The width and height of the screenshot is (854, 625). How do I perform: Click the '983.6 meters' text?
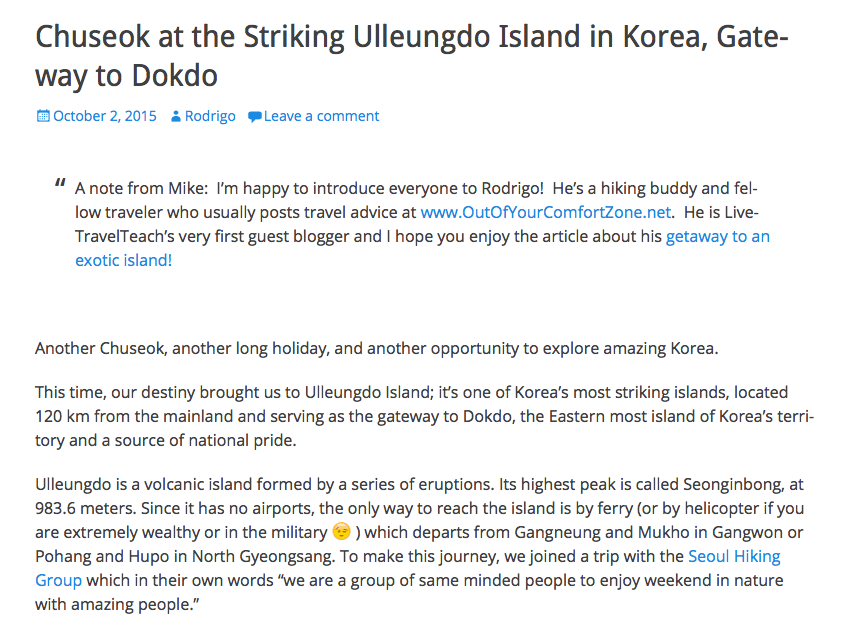point(86,508)
